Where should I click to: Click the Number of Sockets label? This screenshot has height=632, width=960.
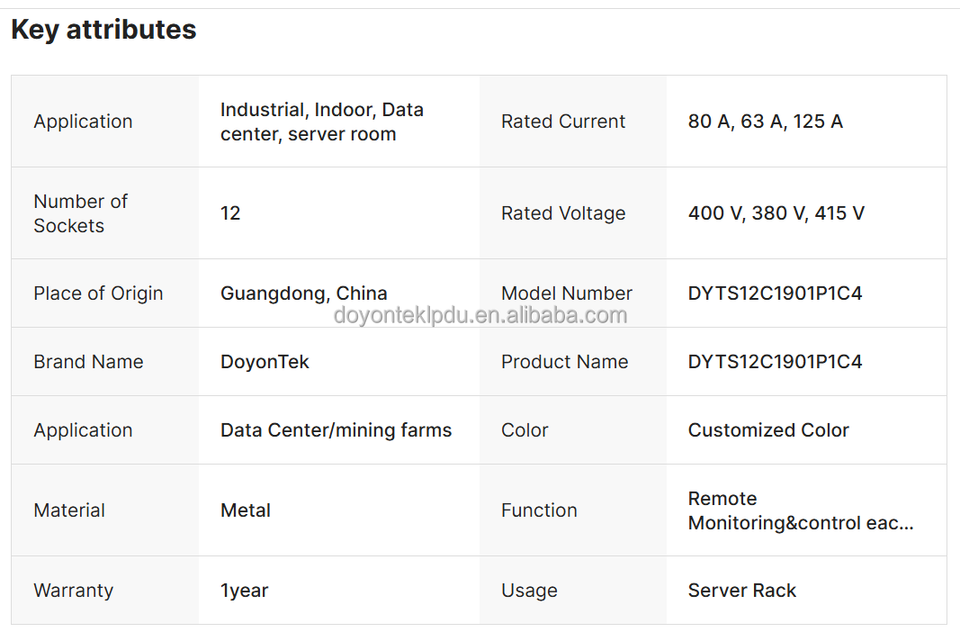80,213
